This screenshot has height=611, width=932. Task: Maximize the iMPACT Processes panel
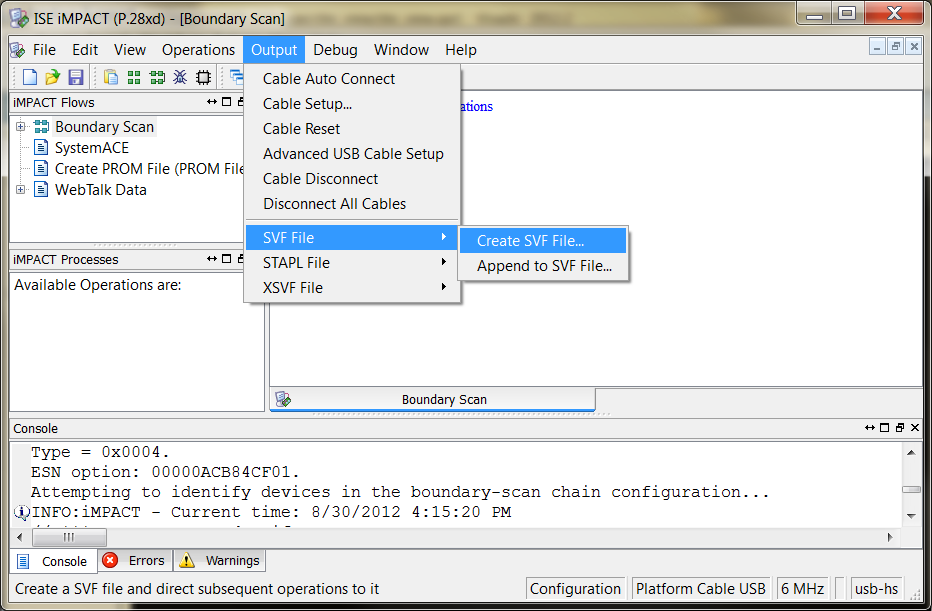pyautogui.click(x=227, y=259)
